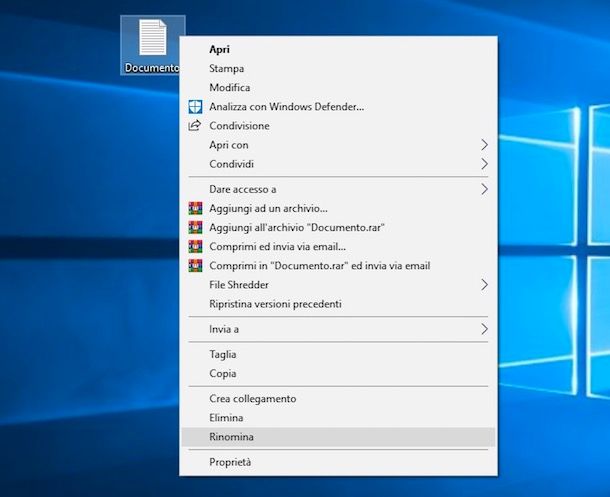Expand the 'Dare accesso a' submenu arrow
The image size is (610, 497).
pyautogui.click(x=484, y=189)
